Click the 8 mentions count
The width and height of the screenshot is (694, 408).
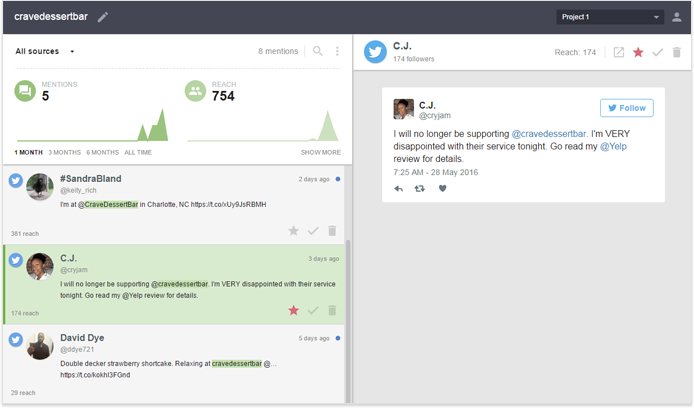(278, 51)
